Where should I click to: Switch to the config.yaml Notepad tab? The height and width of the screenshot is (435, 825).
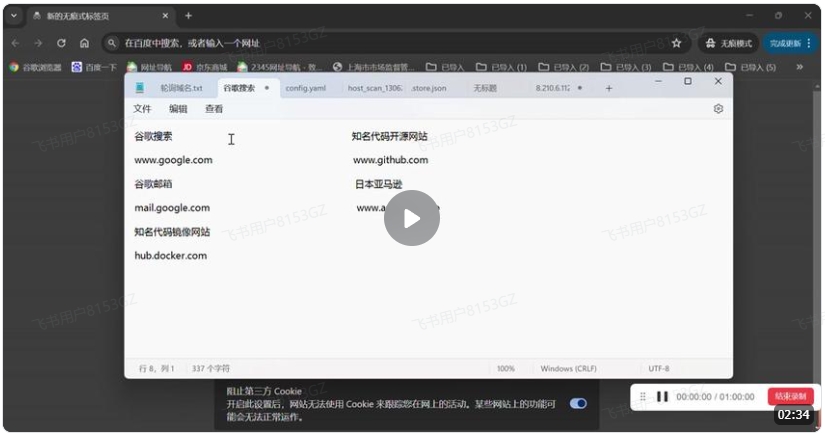point(306,88)
